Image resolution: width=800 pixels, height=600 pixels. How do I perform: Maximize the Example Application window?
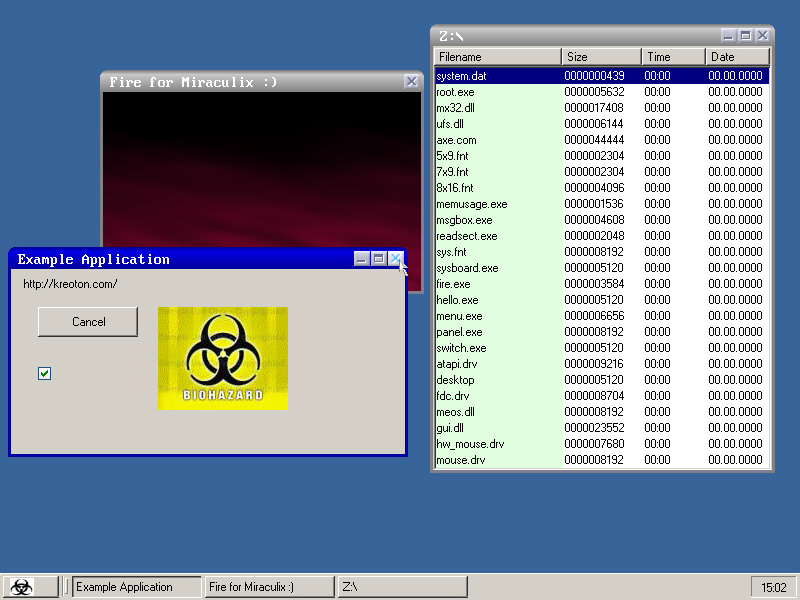click(x=378, y=259)
